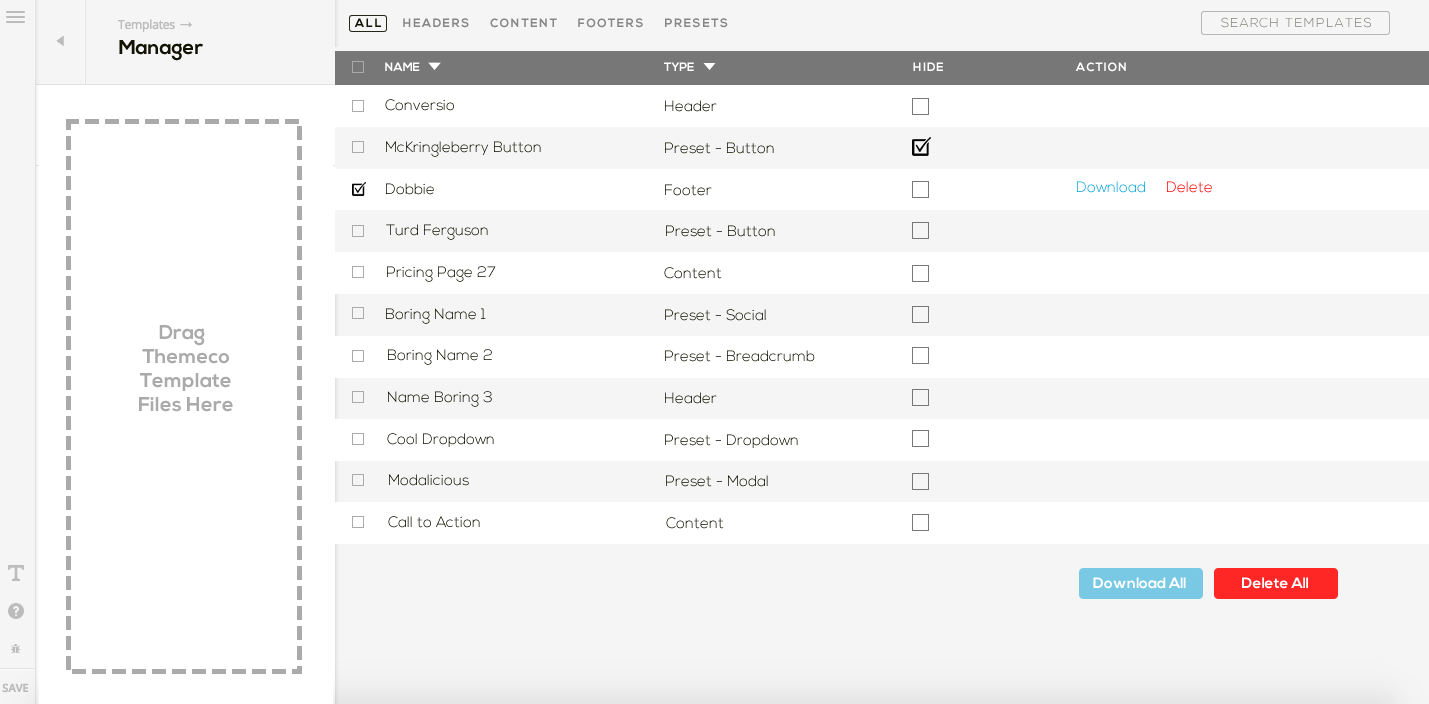Click the bug report icon in sidebar

[15, 648]
